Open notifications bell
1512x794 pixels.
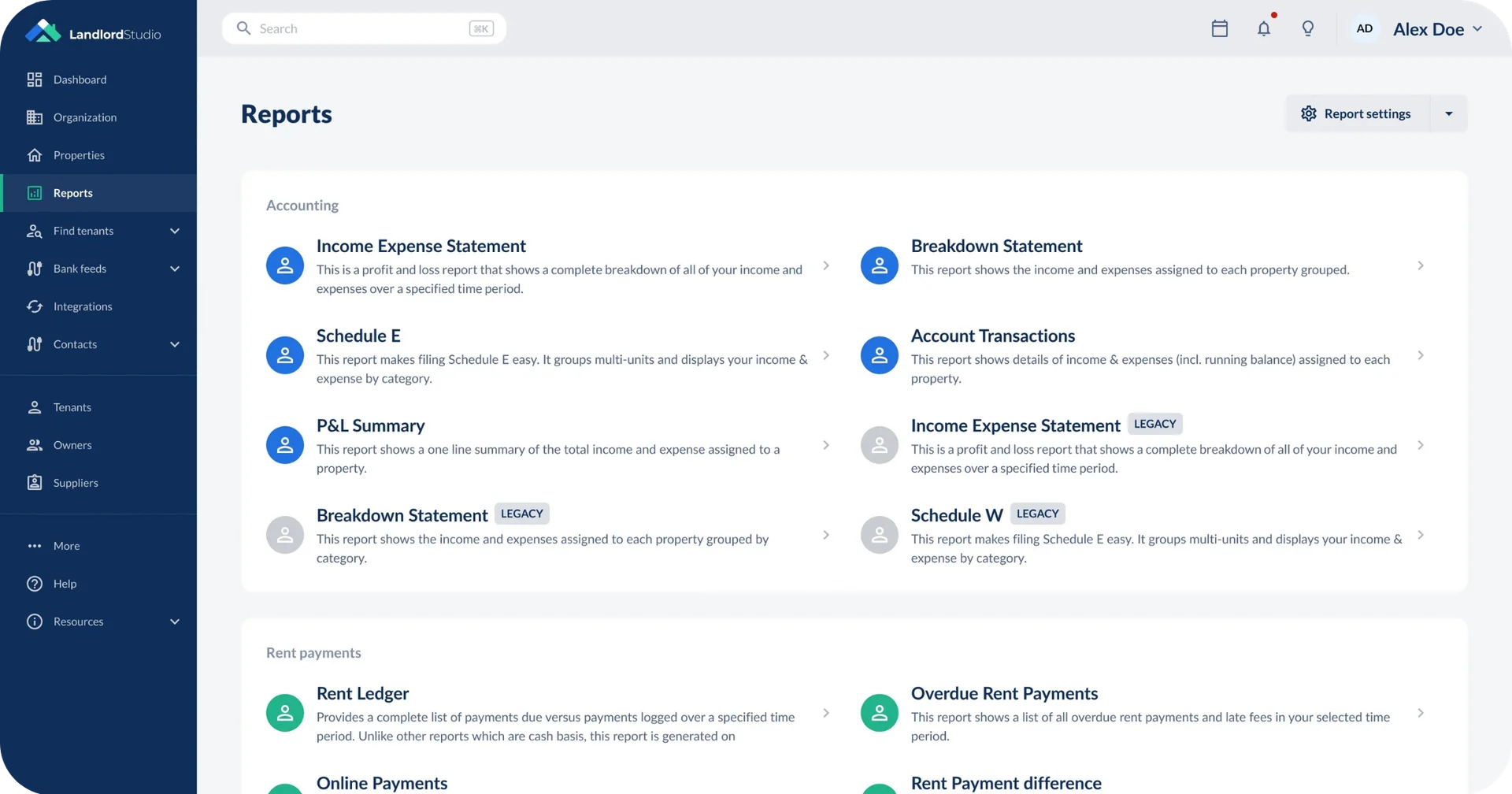pyautogui.click(x=1264, y=28)
